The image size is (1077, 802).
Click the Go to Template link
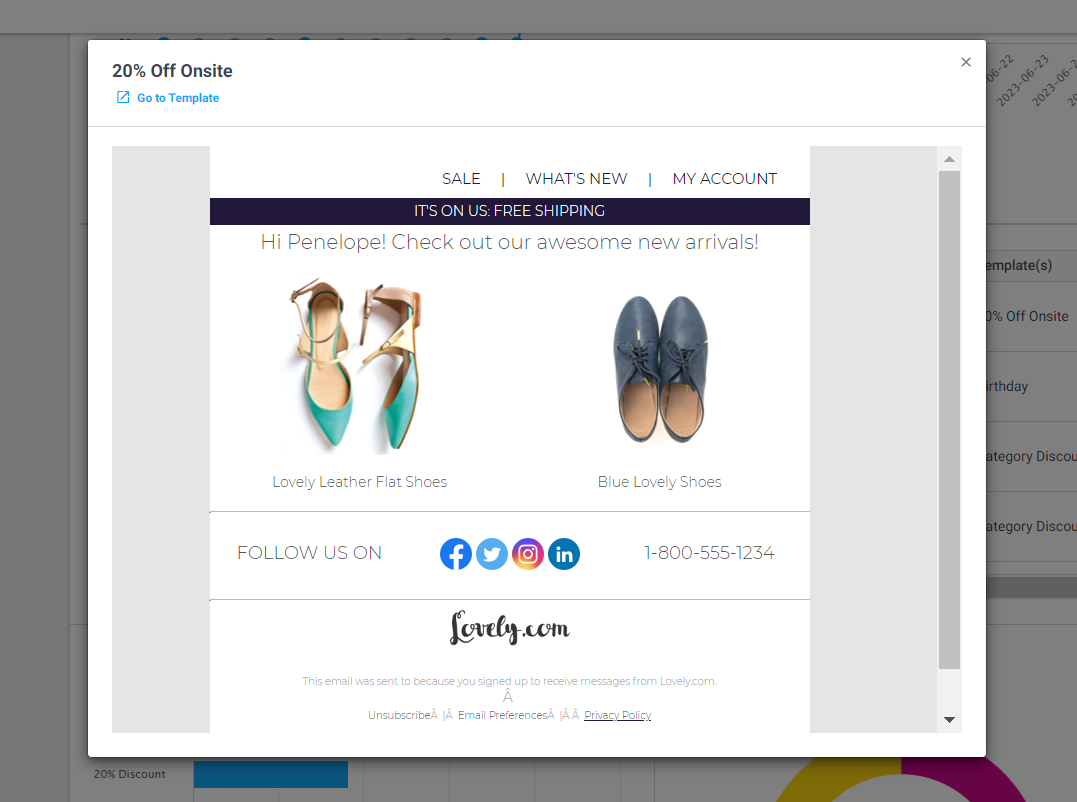178,98
